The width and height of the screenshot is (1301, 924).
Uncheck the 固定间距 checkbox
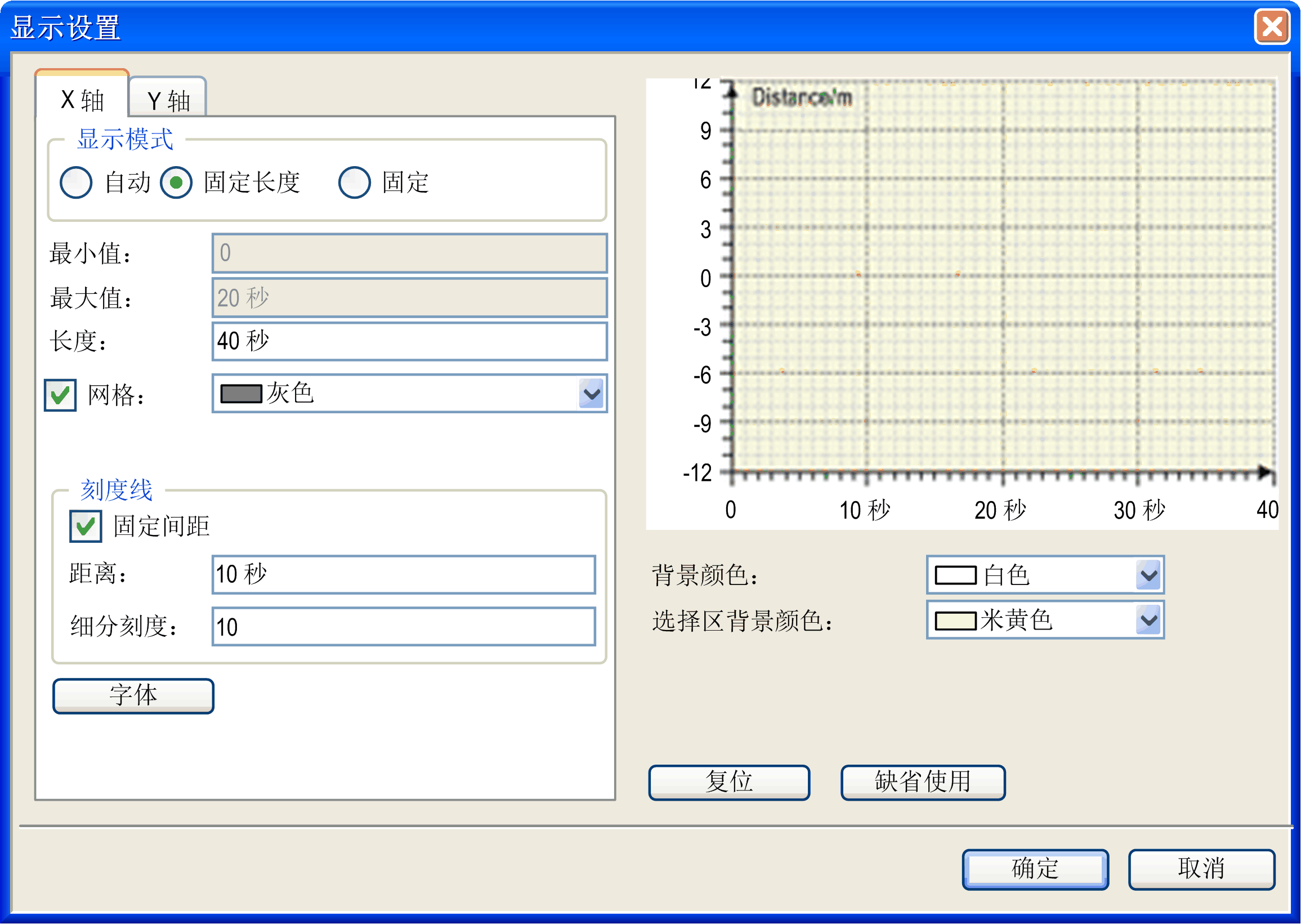[86, 526]
